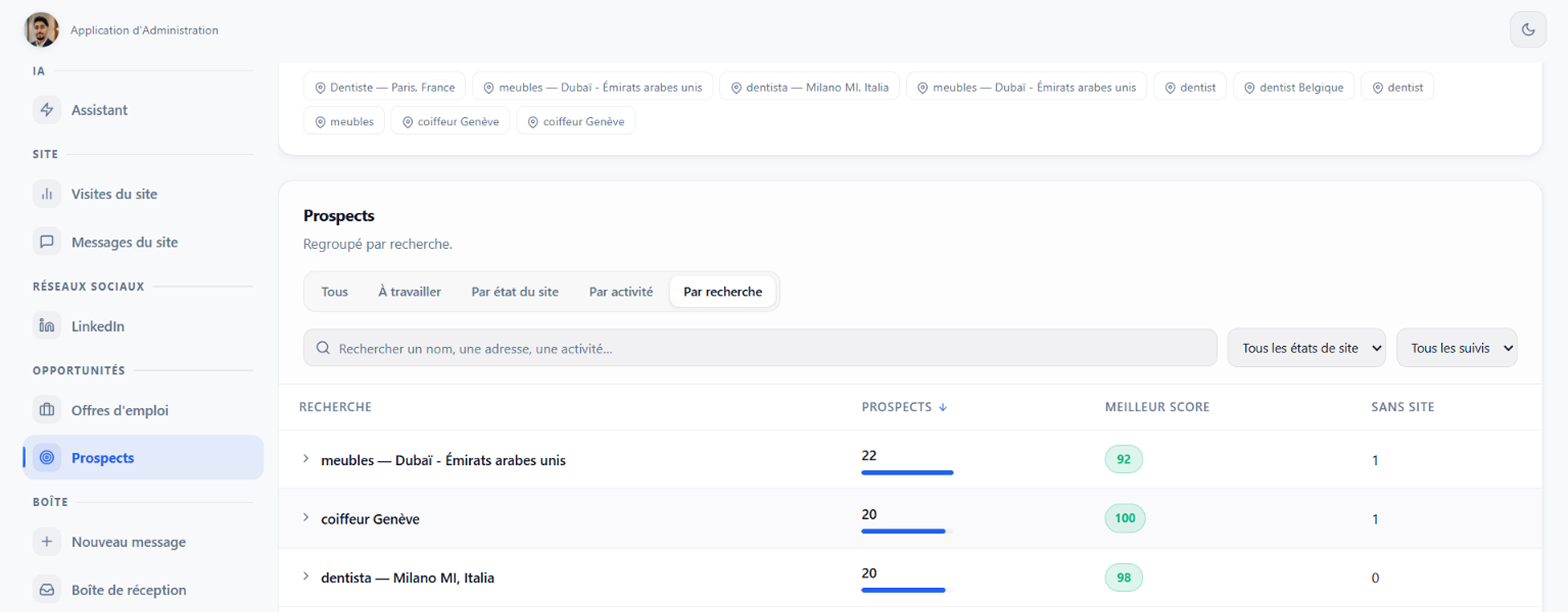Click the Offres d'emploi briefcase icon
This screenshot has height=612, width=1568.
pos(47,409)
